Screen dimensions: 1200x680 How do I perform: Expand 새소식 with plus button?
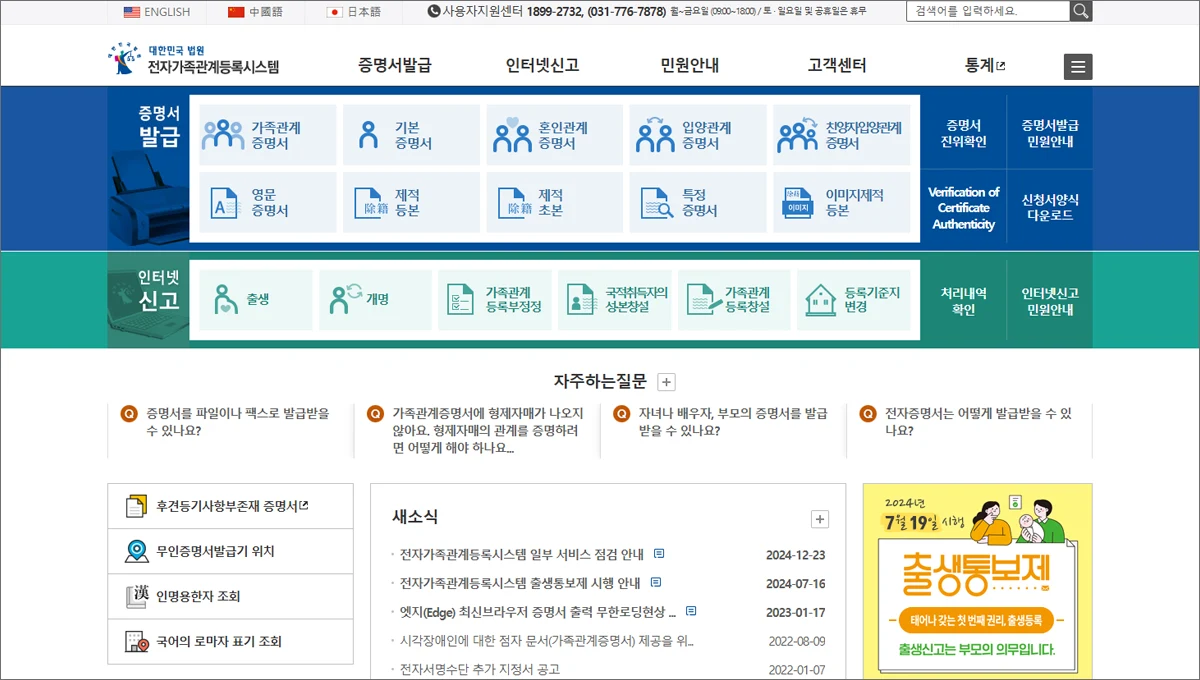820,519
